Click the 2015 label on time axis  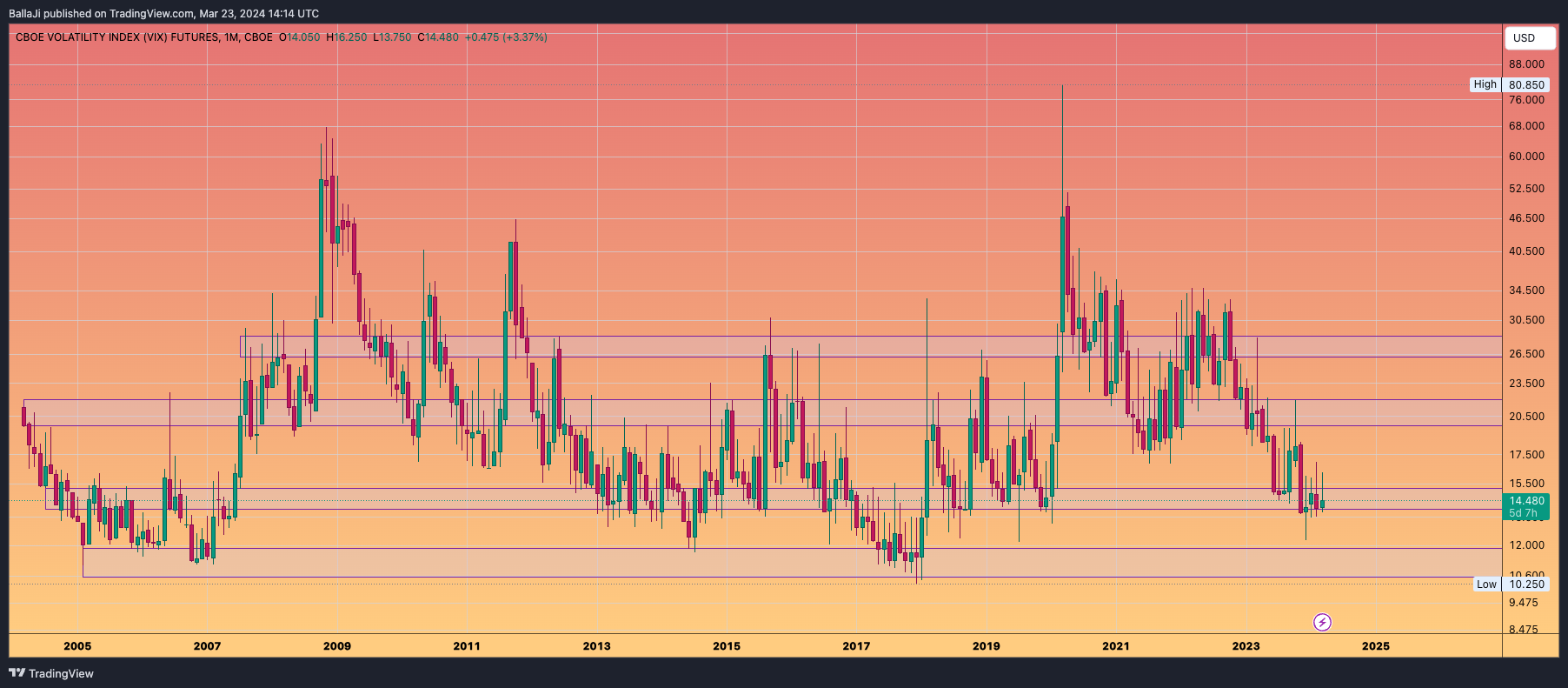click(x=727, y=645)
